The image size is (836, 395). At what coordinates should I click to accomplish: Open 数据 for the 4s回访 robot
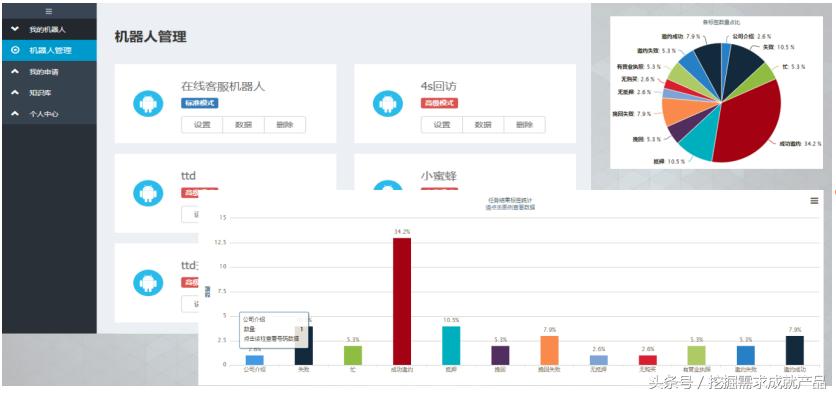point(483,125)
